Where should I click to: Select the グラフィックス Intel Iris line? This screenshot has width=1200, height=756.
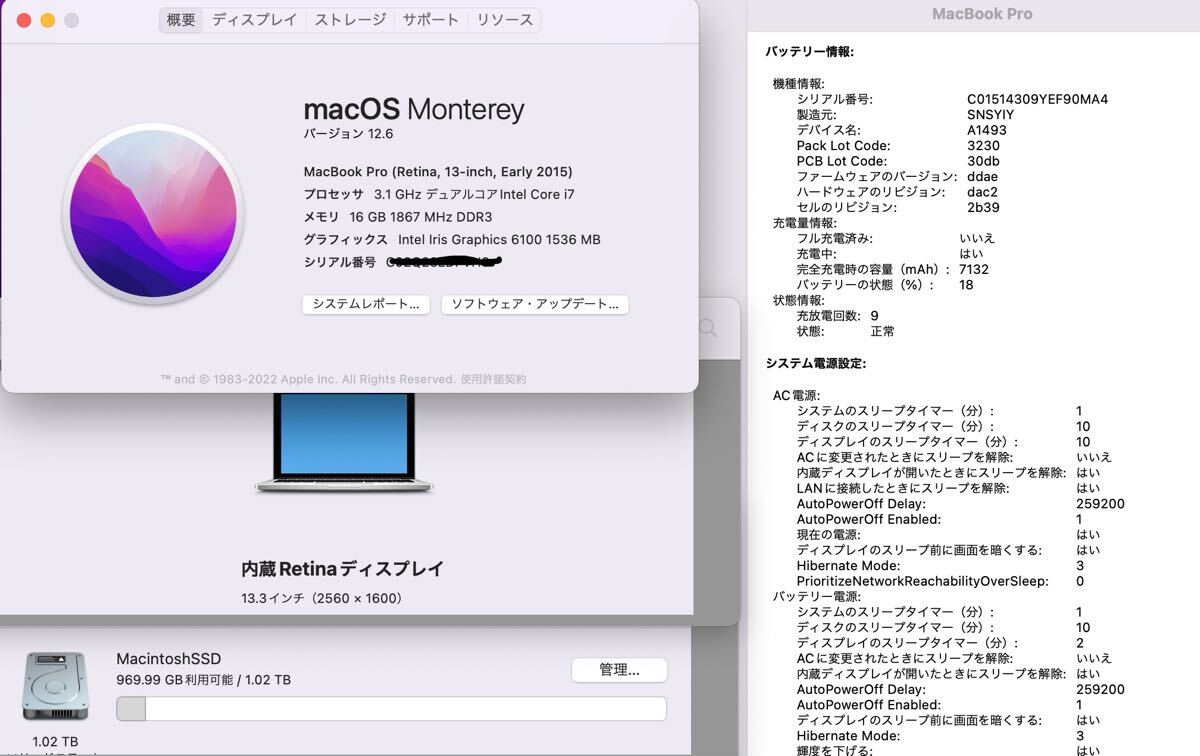[452, 240]
